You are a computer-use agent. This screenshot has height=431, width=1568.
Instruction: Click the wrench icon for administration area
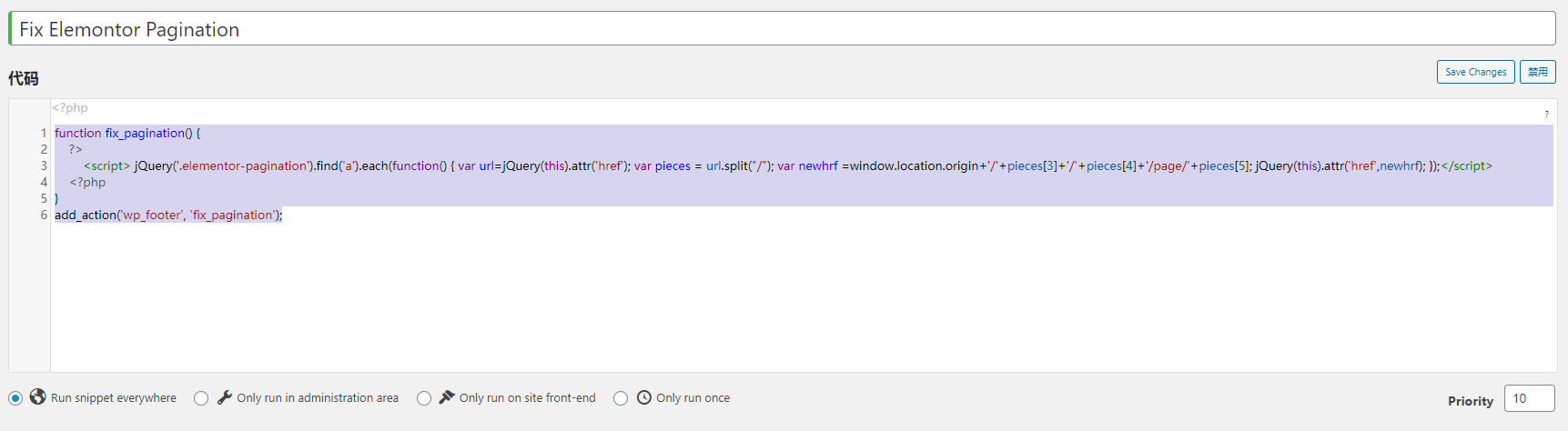(224, 397)
